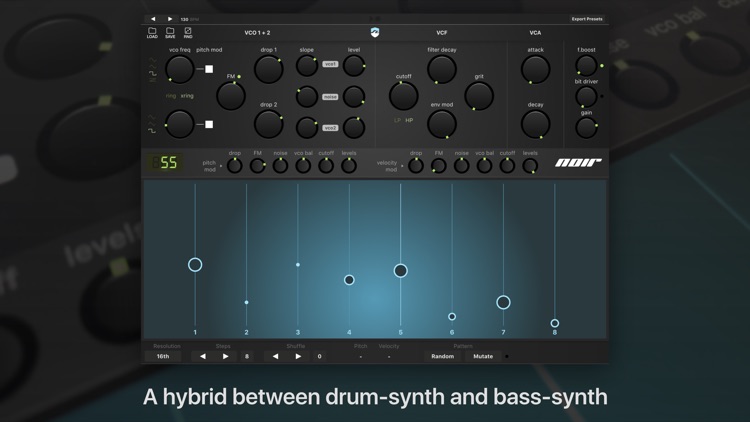Toggle the bit driver LED indicator
The image size is (750, 422).
tap(602, 96)
